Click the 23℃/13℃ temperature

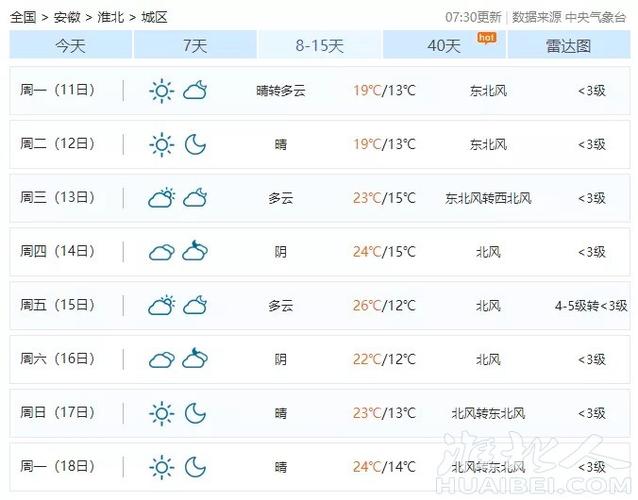(384, 413)
